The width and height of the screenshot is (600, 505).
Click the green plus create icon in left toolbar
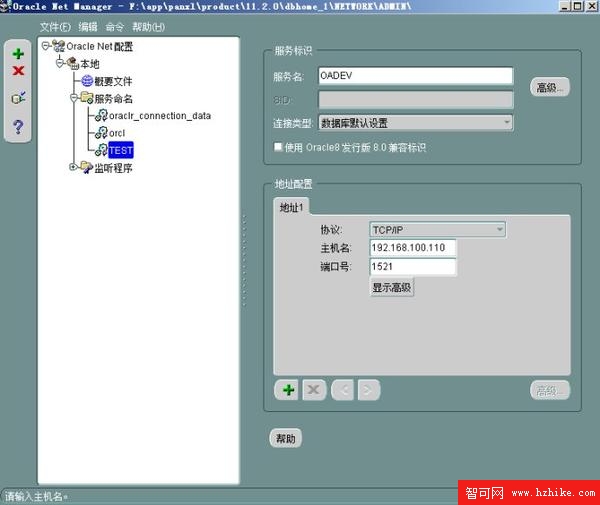18,54
